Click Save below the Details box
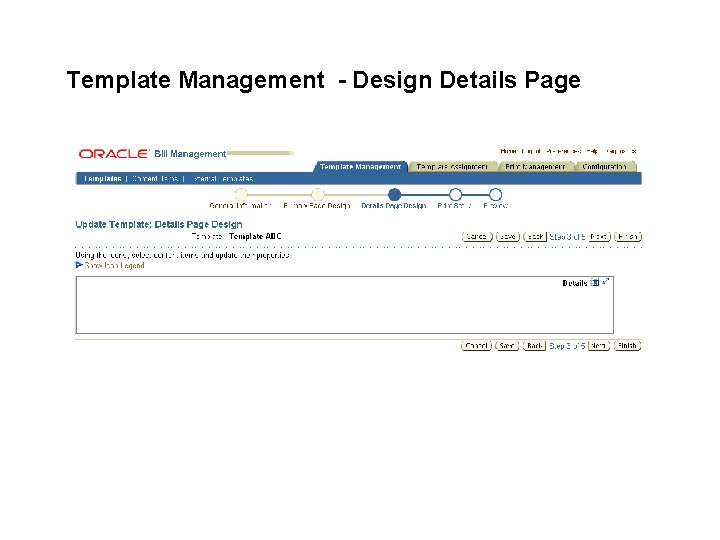This screenshot has height=540, width=720. tap(507, 346)
